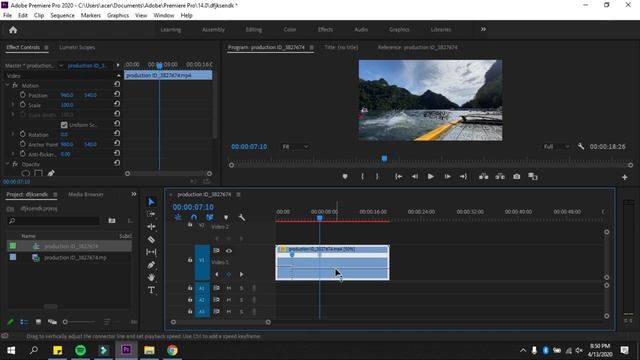Step back one frame
640x360 pixels.
[415, 177]
